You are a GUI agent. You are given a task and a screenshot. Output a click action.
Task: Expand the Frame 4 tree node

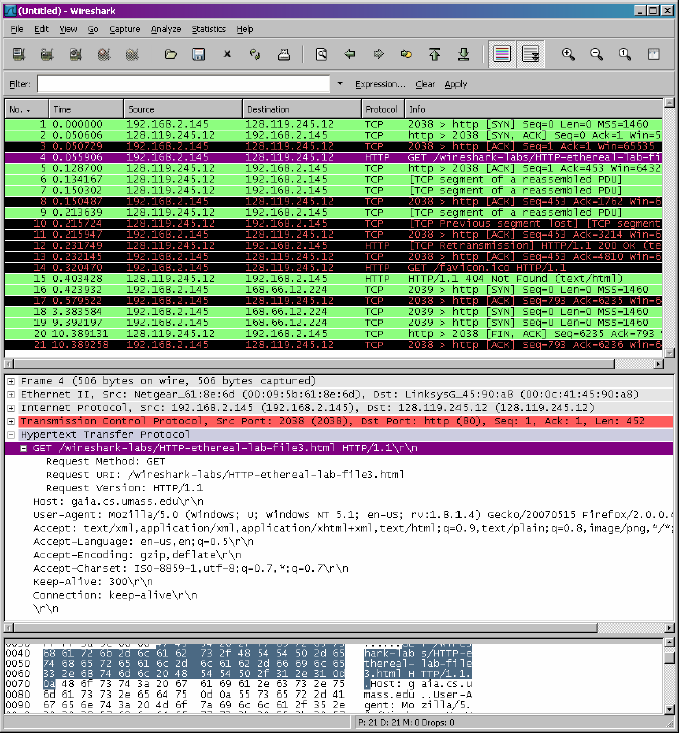click(11, 382)
